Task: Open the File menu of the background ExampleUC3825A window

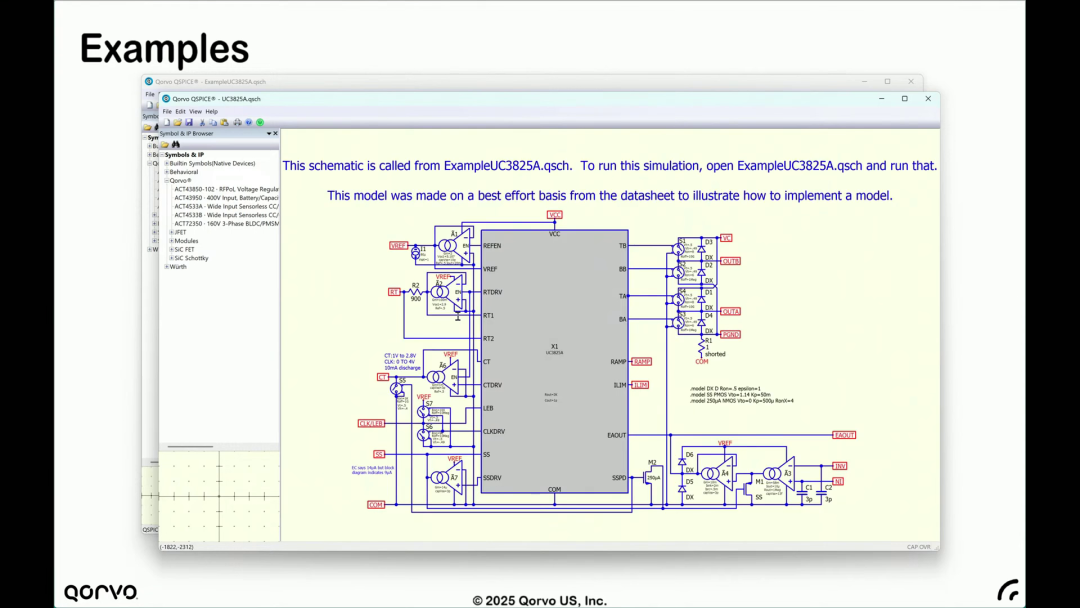Action: 150,94
